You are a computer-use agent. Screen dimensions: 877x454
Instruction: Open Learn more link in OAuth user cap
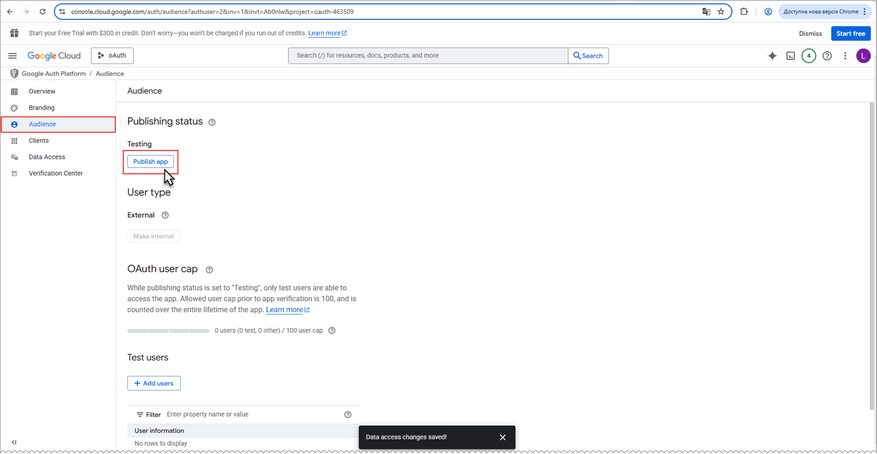[287, 310]
